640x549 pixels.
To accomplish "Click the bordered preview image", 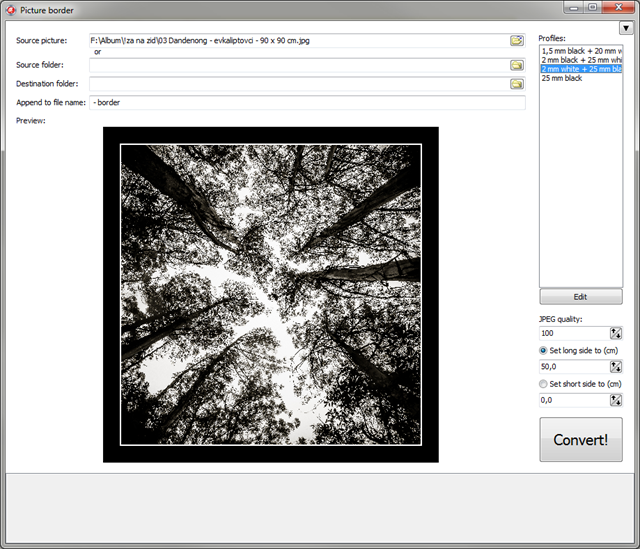I will 271,295.
